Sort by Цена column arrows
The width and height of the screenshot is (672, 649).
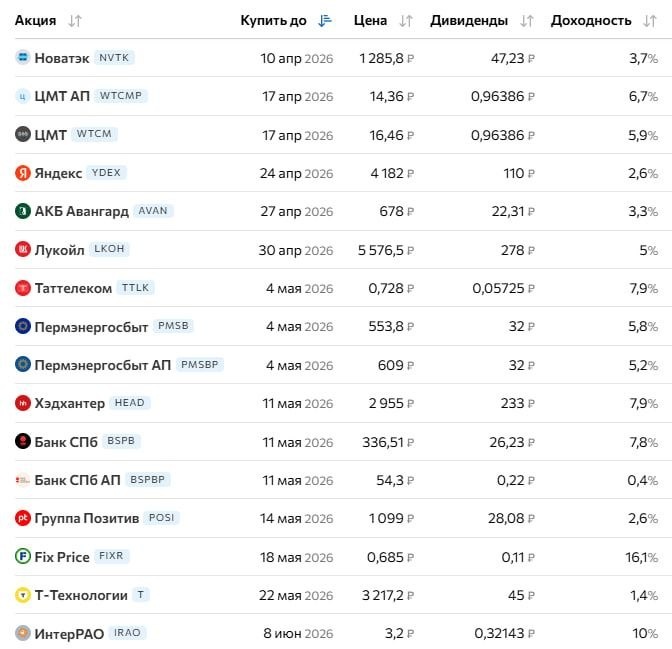pyautogui.click(x=405, y=20)
